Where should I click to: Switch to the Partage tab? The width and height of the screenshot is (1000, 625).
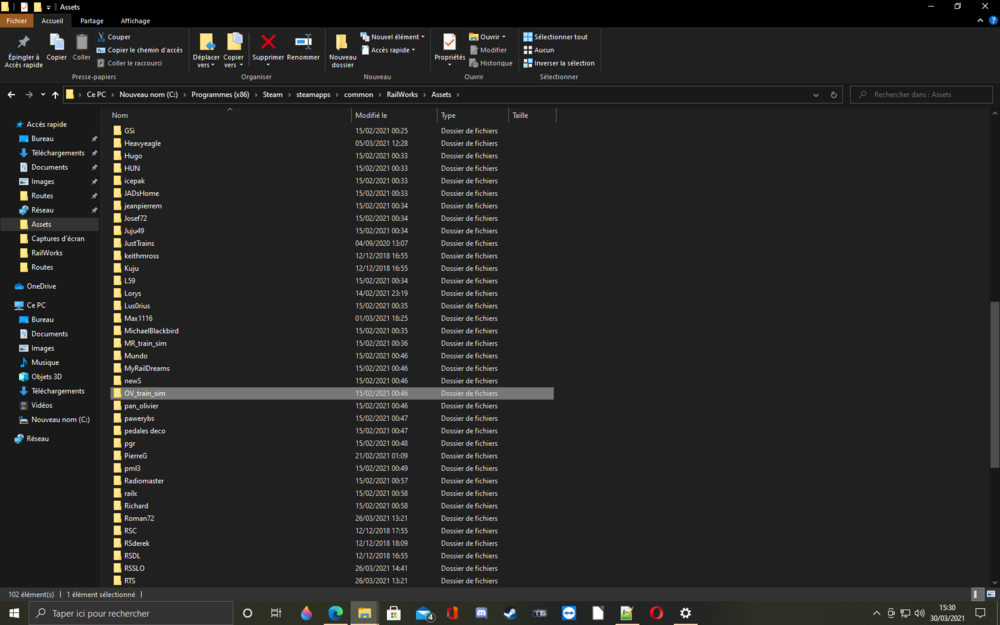(92, 21)
